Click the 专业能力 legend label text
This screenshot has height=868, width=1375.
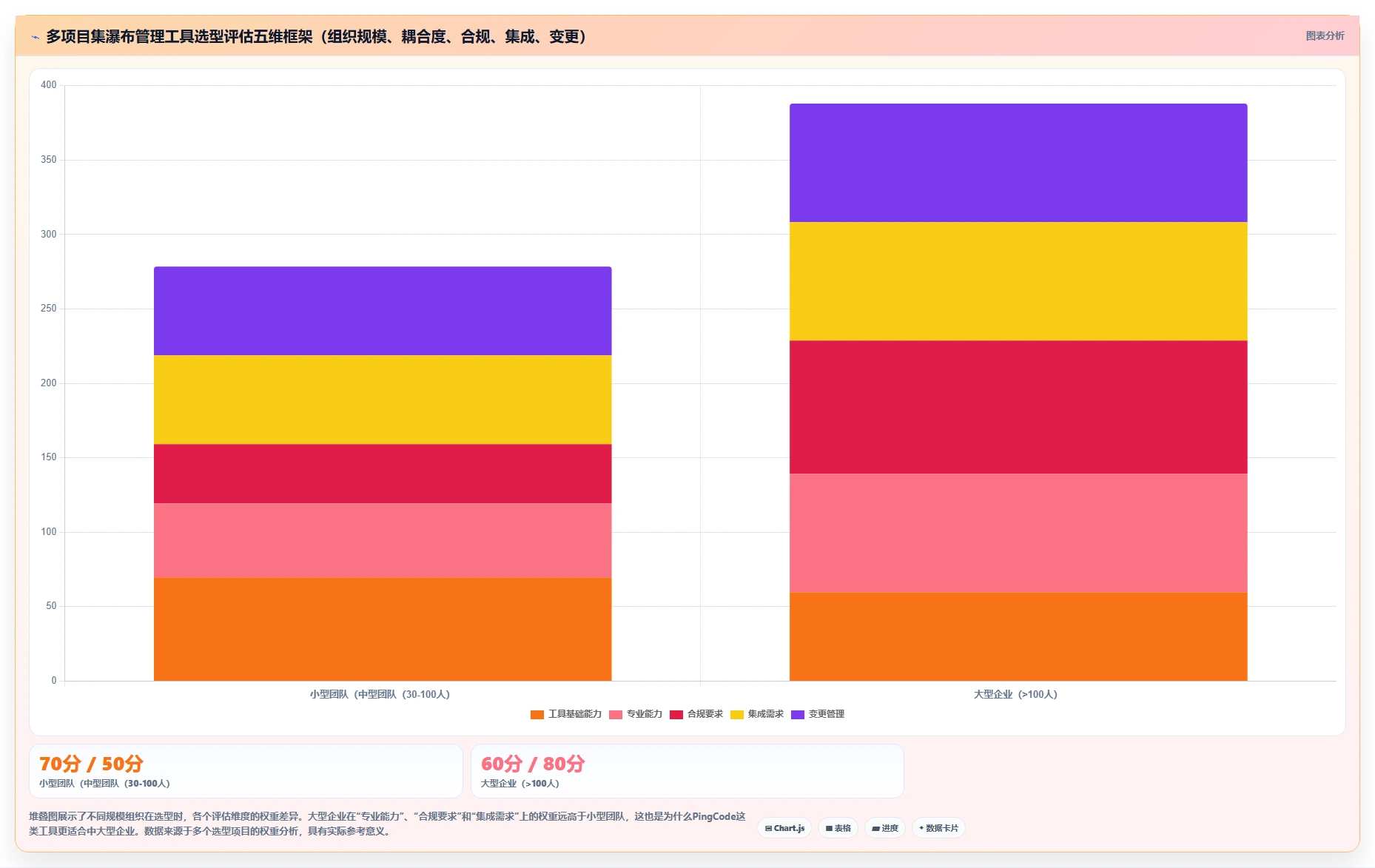coord(645,714)
